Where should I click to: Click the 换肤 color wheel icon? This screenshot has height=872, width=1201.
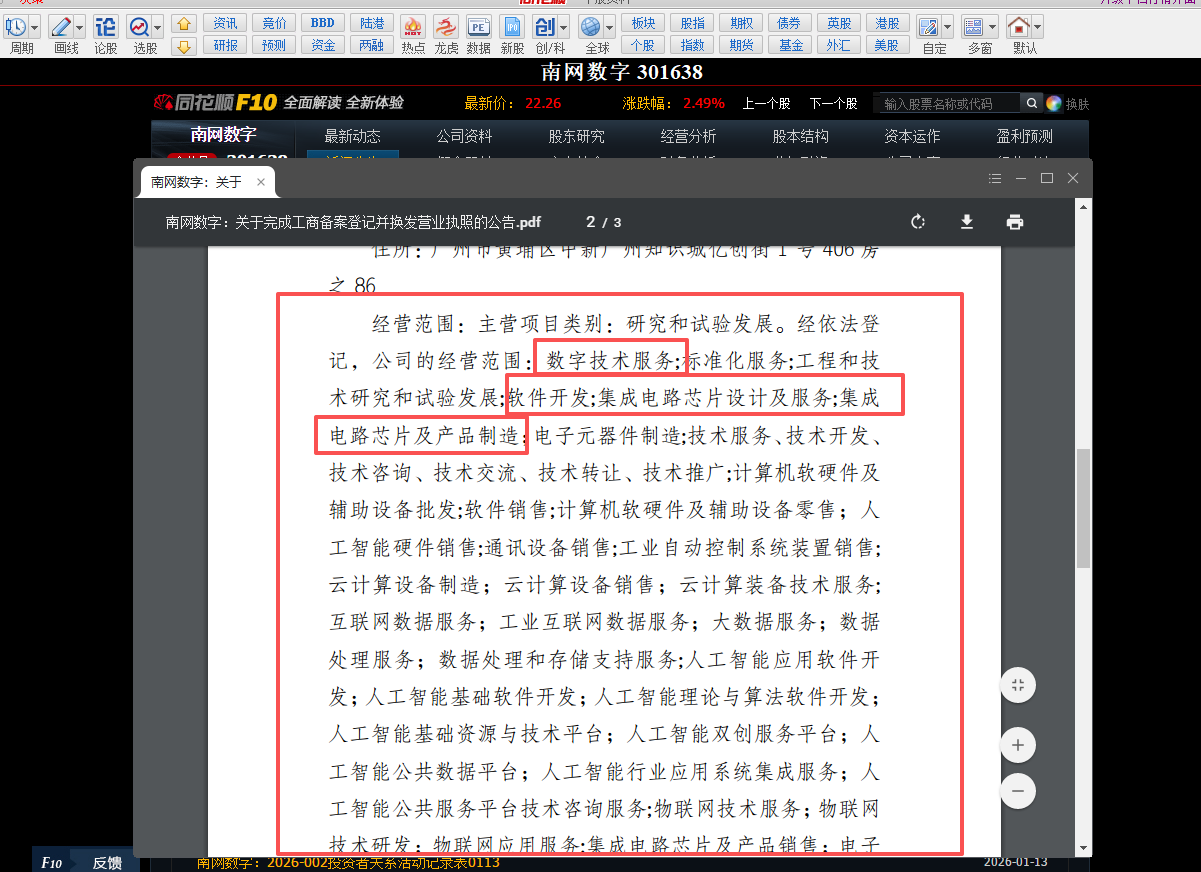[x=1054, y=103]
